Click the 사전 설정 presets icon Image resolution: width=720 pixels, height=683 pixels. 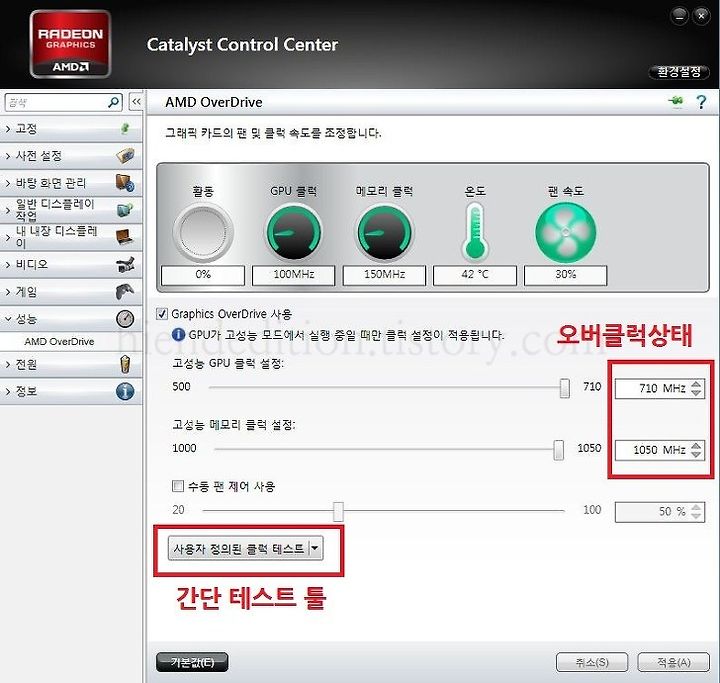click(125, 156)
